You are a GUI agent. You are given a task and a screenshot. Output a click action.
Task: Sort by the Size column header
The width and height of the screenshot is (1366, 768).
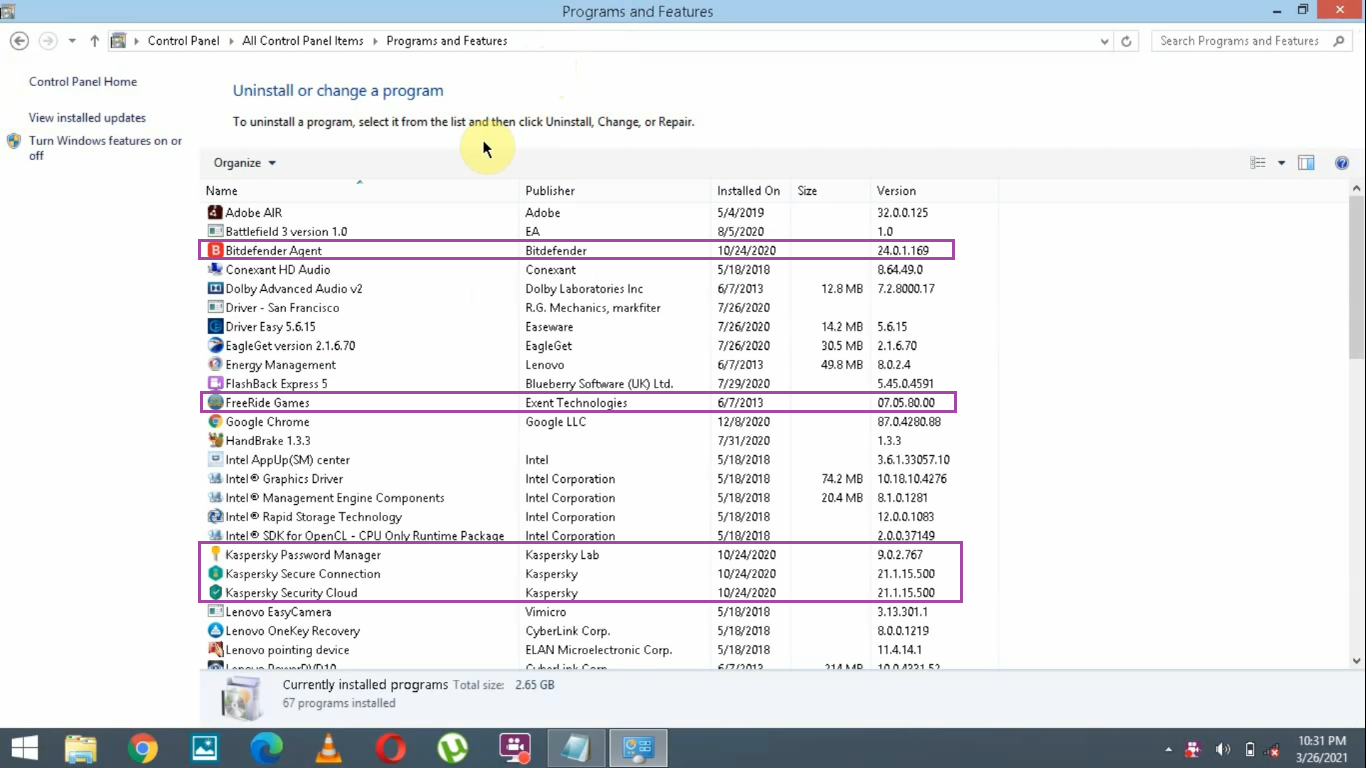(831, 190)
